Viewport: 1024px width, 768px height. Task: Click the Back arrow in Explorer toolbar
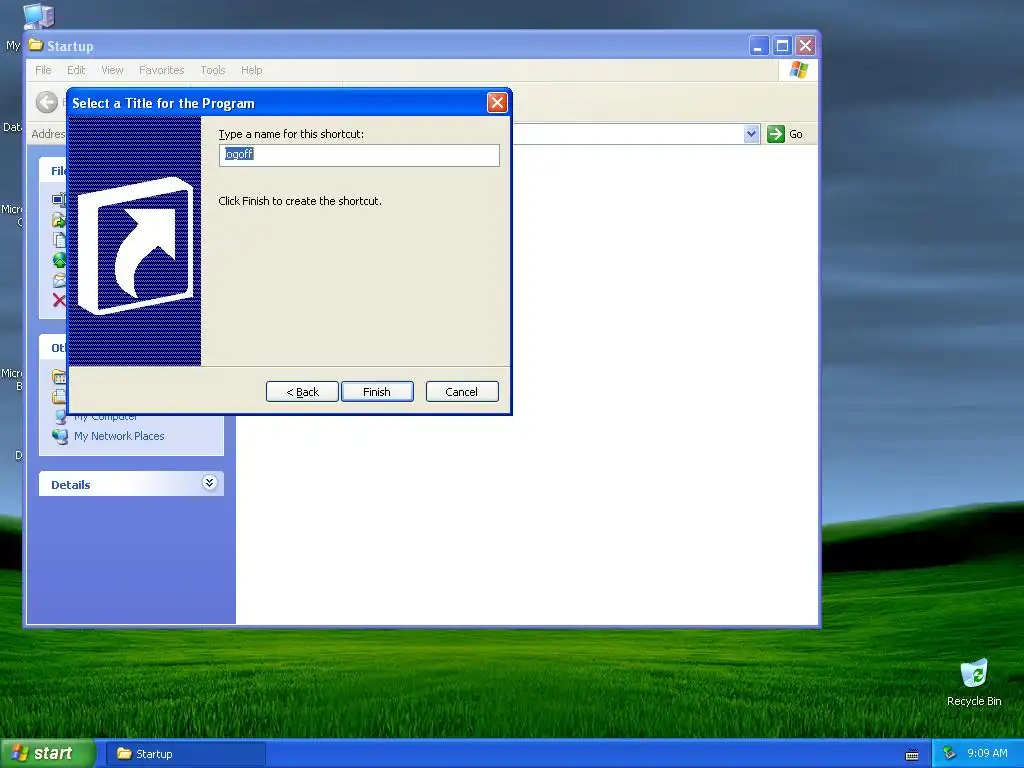[46, 102]
